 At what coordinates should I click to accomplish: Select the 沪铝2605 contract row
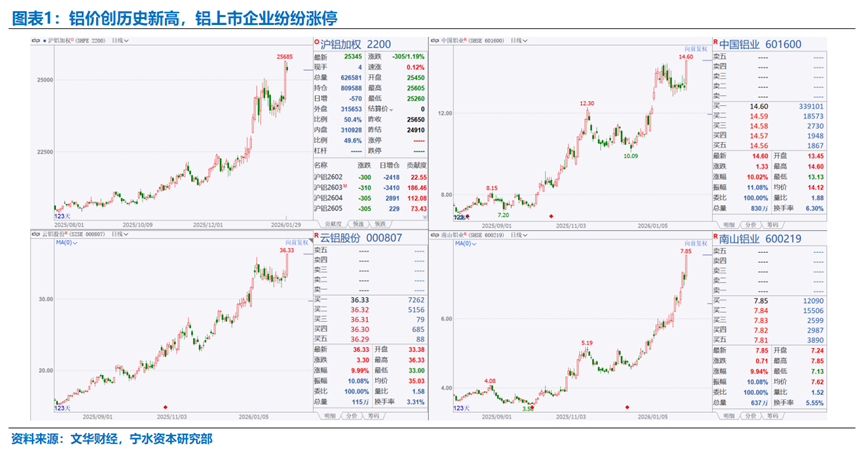click(x=370, y=209)
